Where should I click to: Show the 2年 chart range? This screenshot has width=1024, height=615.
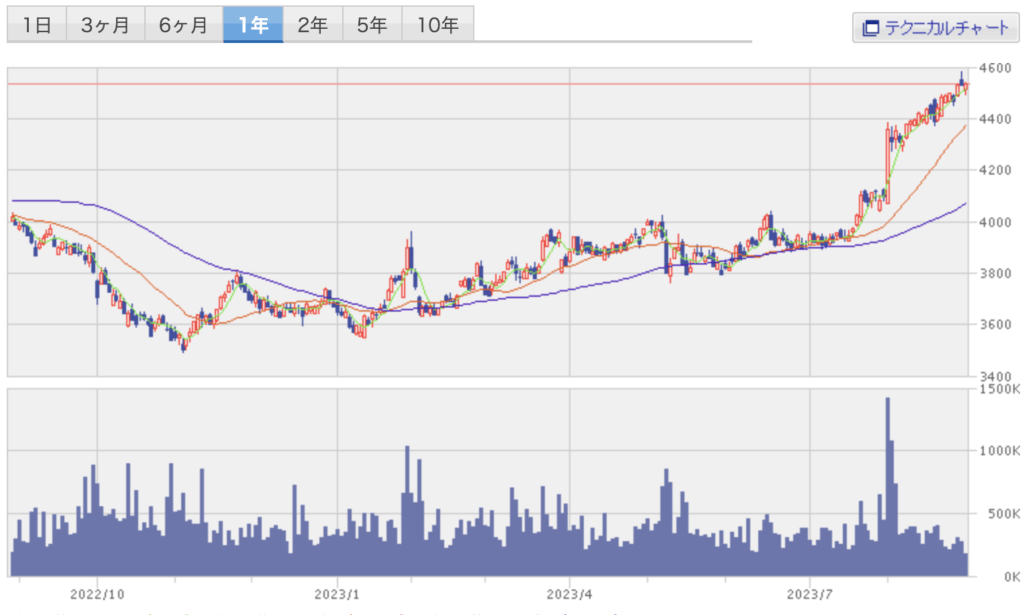313,25
